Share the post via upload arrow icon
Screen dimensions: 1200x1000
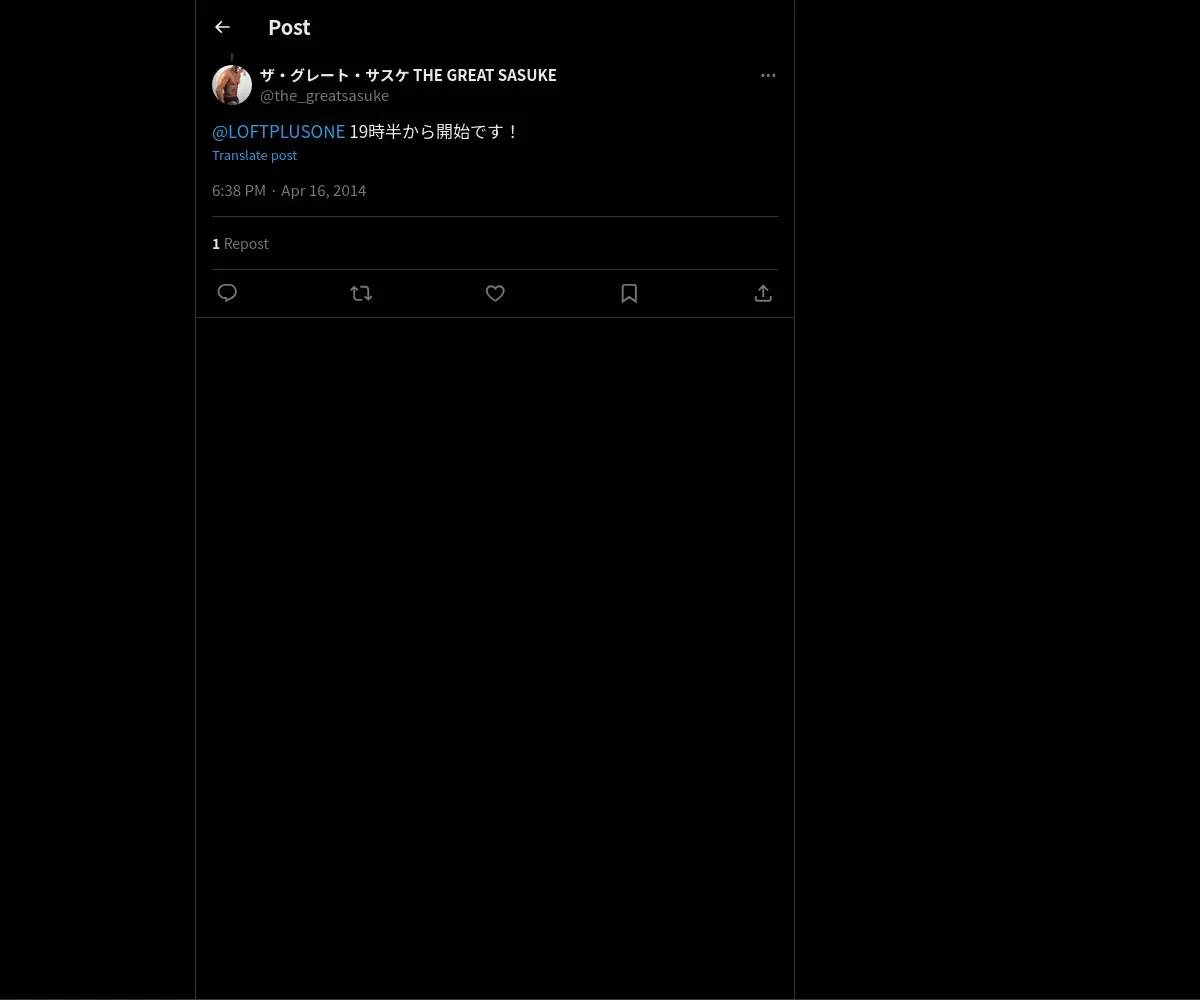(x=763, y=293)
